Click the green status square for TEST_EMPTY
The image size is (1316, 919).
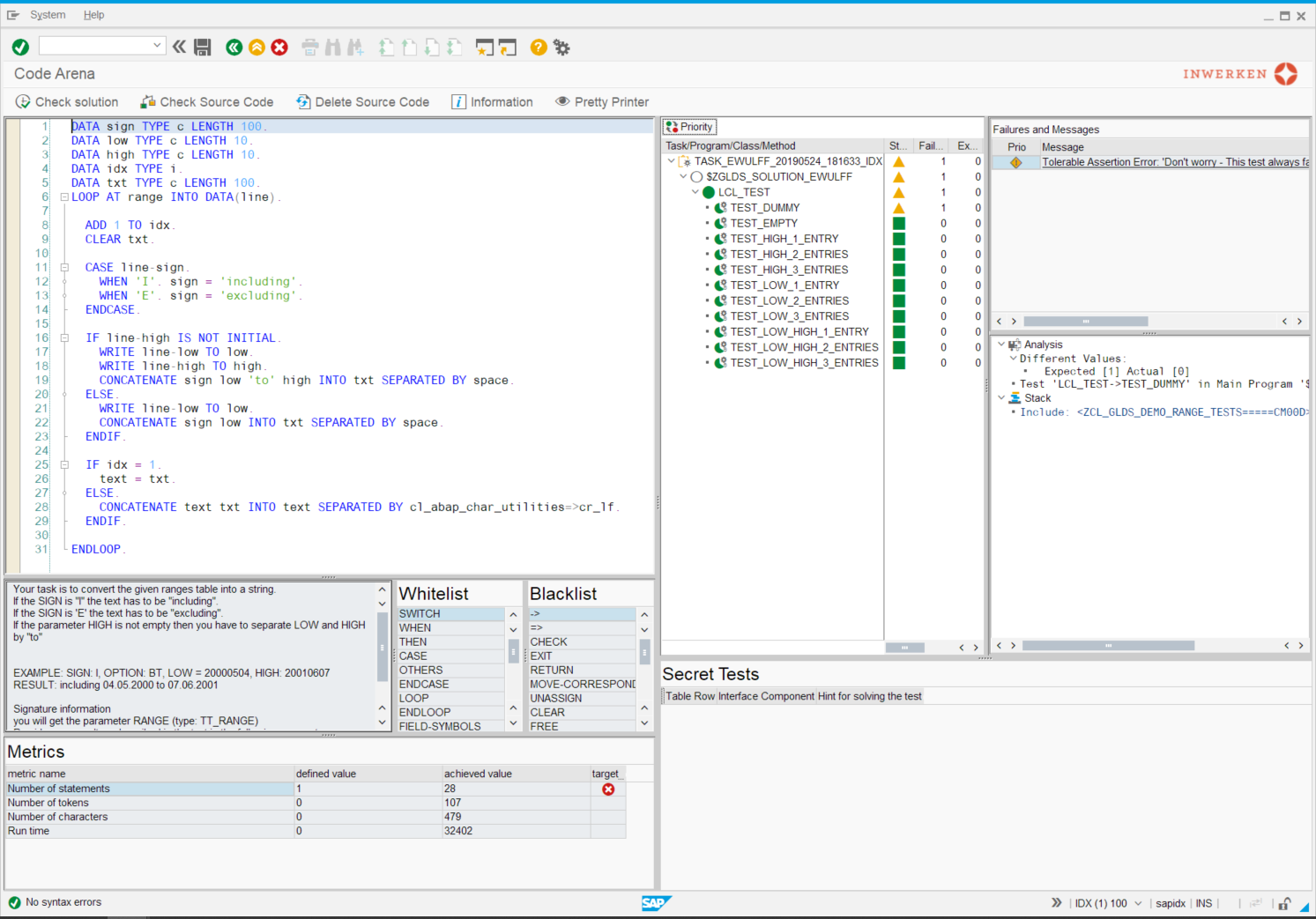click(x=897, y=223)
